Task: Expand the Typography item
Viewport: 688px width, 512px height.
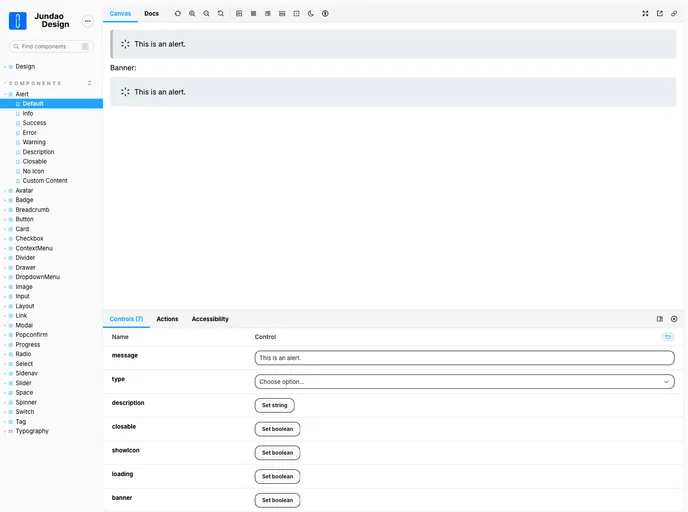Action: pyautogui.click(x=32, y=431)
